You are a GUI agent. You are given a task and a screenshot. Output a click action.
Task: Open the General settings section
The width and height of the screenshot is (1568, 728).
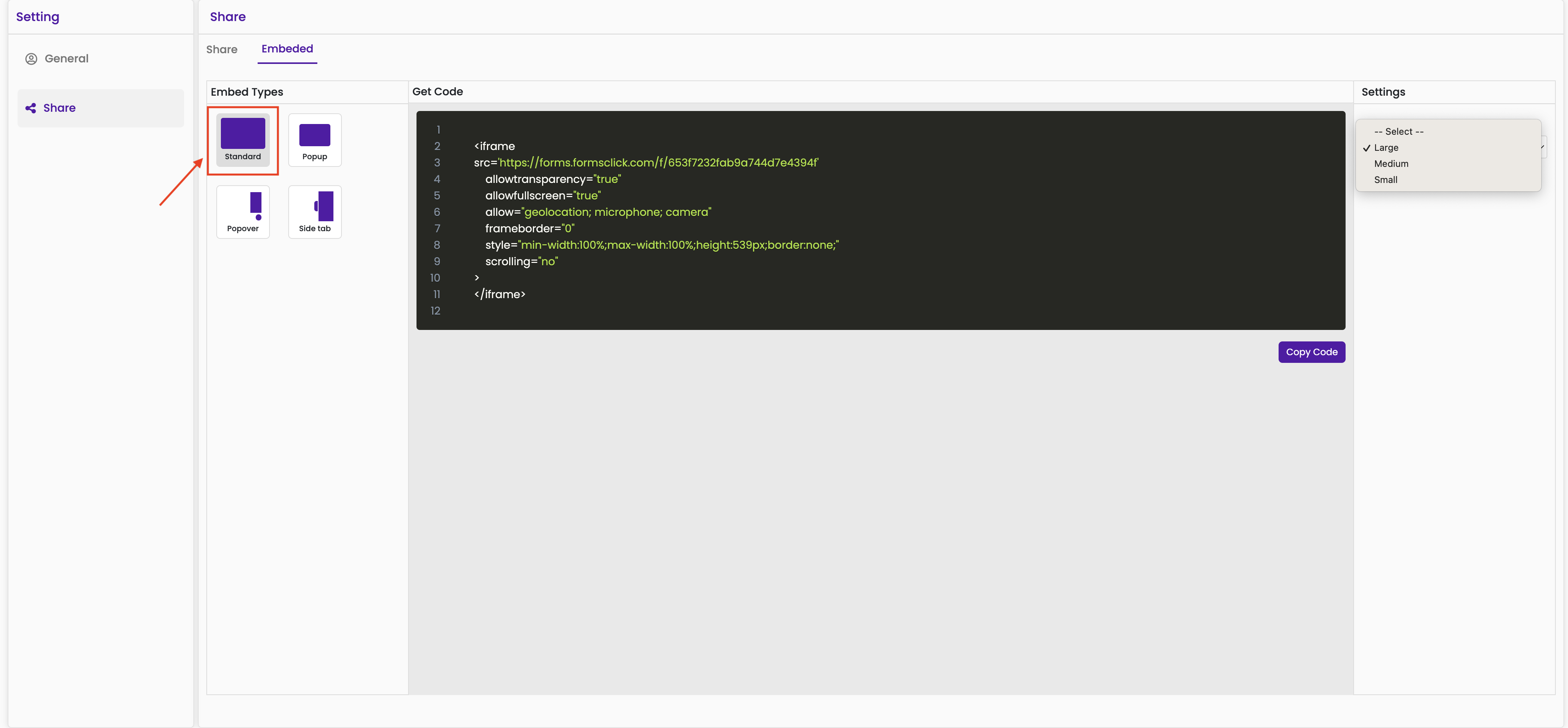click(100, 59)
